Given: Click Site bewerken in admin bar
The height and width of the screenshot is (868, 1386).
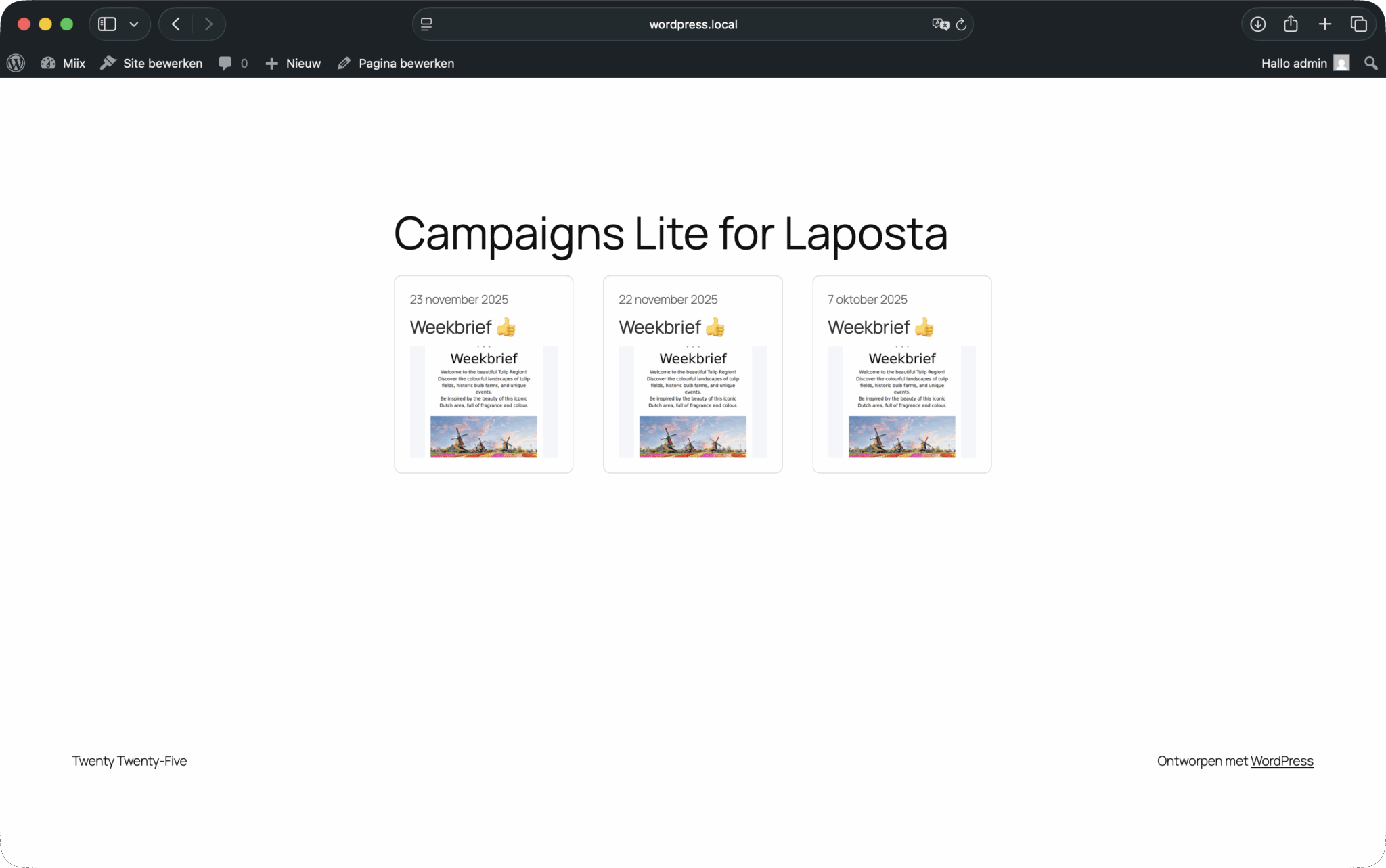Looking at the screenshot, I should click(x=152, y=63).
